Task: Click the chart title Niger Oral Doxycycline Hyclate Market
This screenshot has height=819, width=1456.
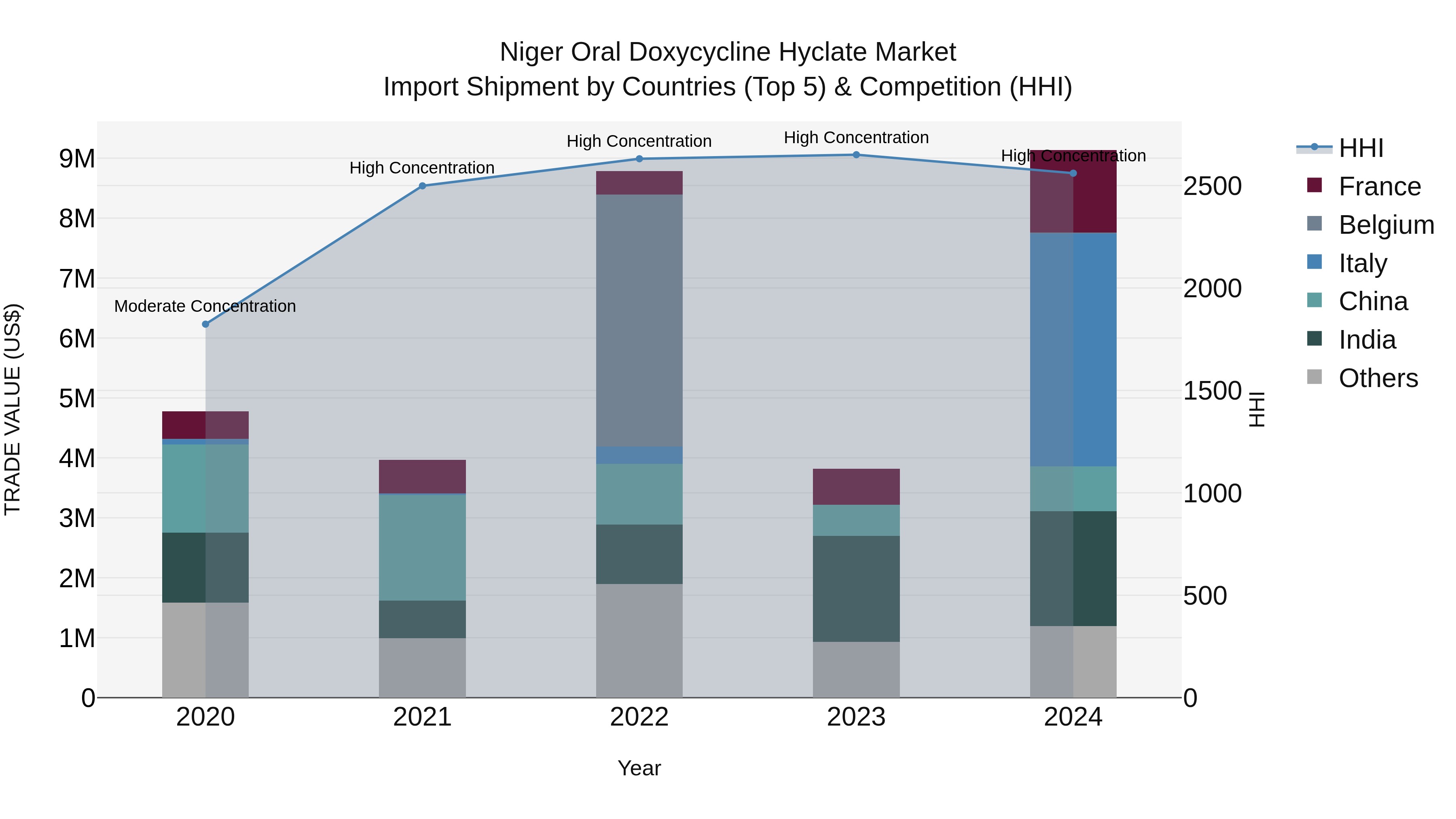Action: (728, 52)
